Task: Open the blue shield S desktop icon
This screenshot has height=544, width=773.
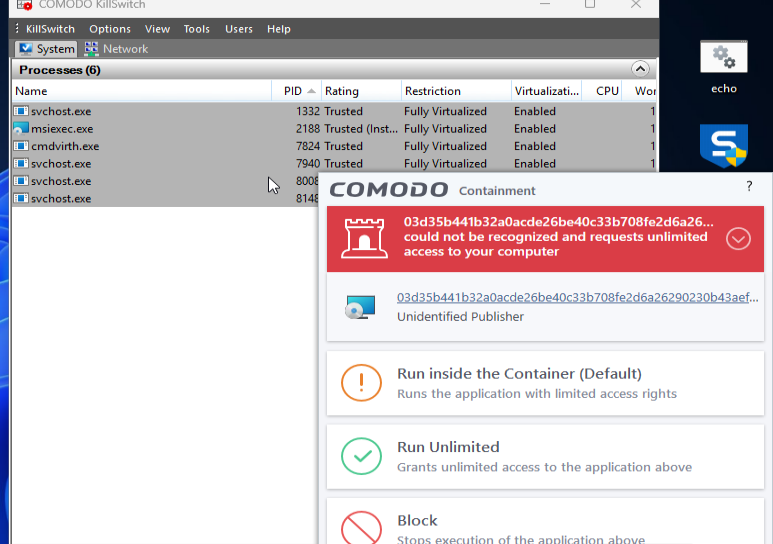Action: (x=724, y=146)
